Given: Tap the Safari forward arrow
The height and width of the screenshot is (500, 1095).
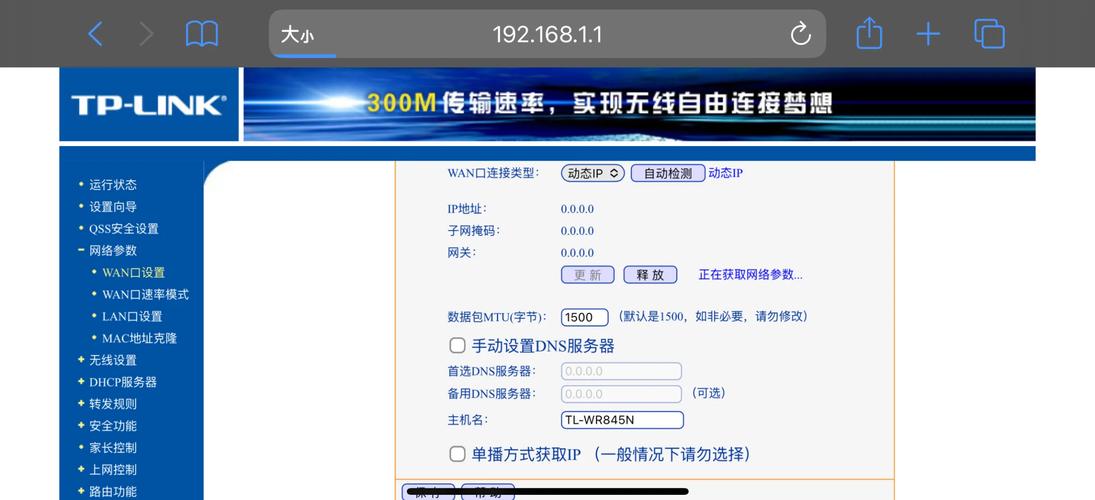Looking at the screenshot, I should click(146, 34).
